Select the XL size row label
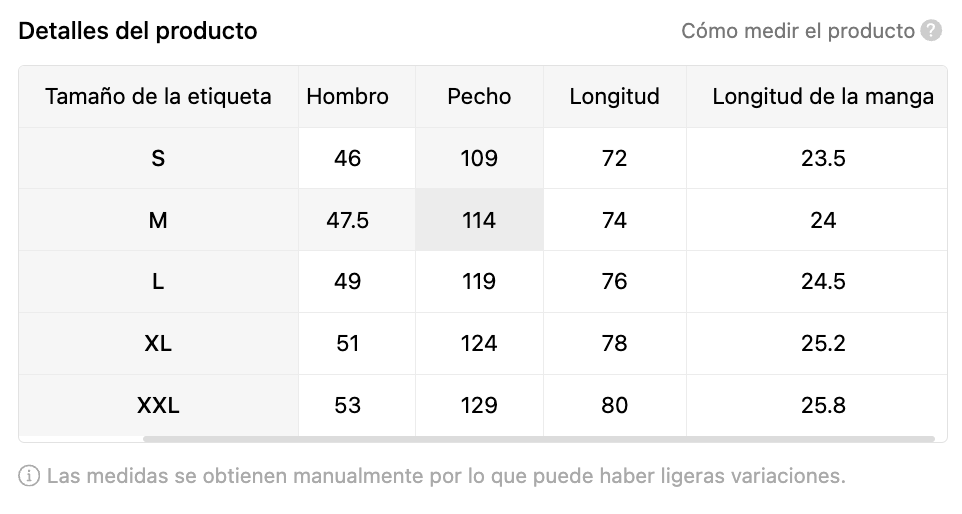The width and height of the screenshot is (962, 514). [x=158, y=344]
